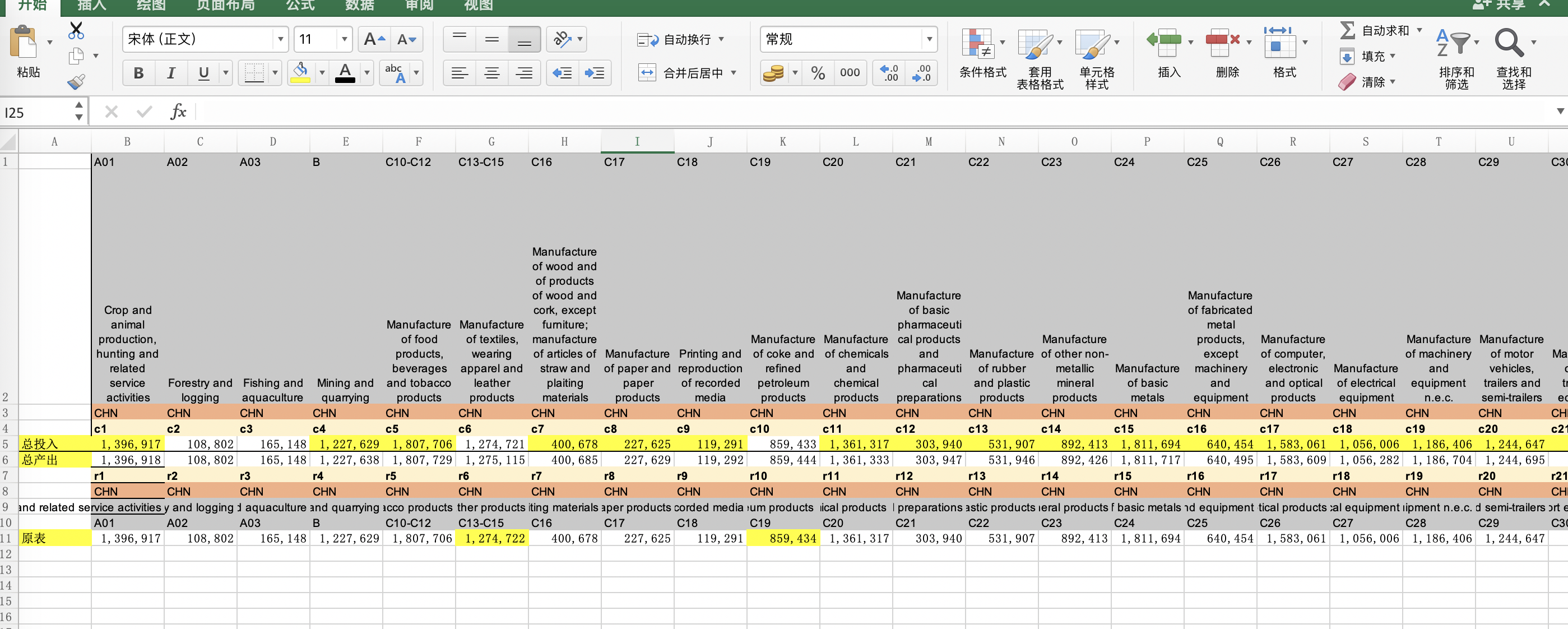Toggle underline formatting
Viewport: 1568px width, 629px height.
click(203, 73)
